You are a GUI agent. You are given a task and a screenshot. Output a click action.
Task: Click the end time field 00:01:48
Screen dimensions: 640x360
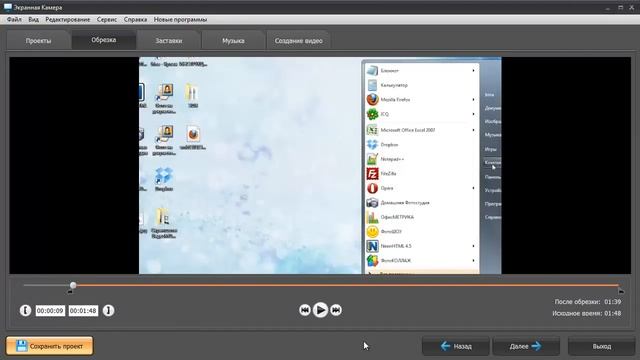[83, 311]
